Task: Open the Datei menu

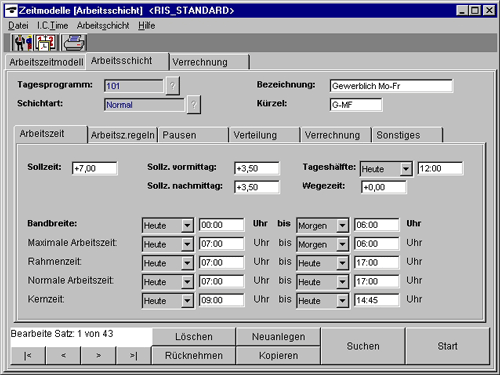Action: tap(18, 25)
